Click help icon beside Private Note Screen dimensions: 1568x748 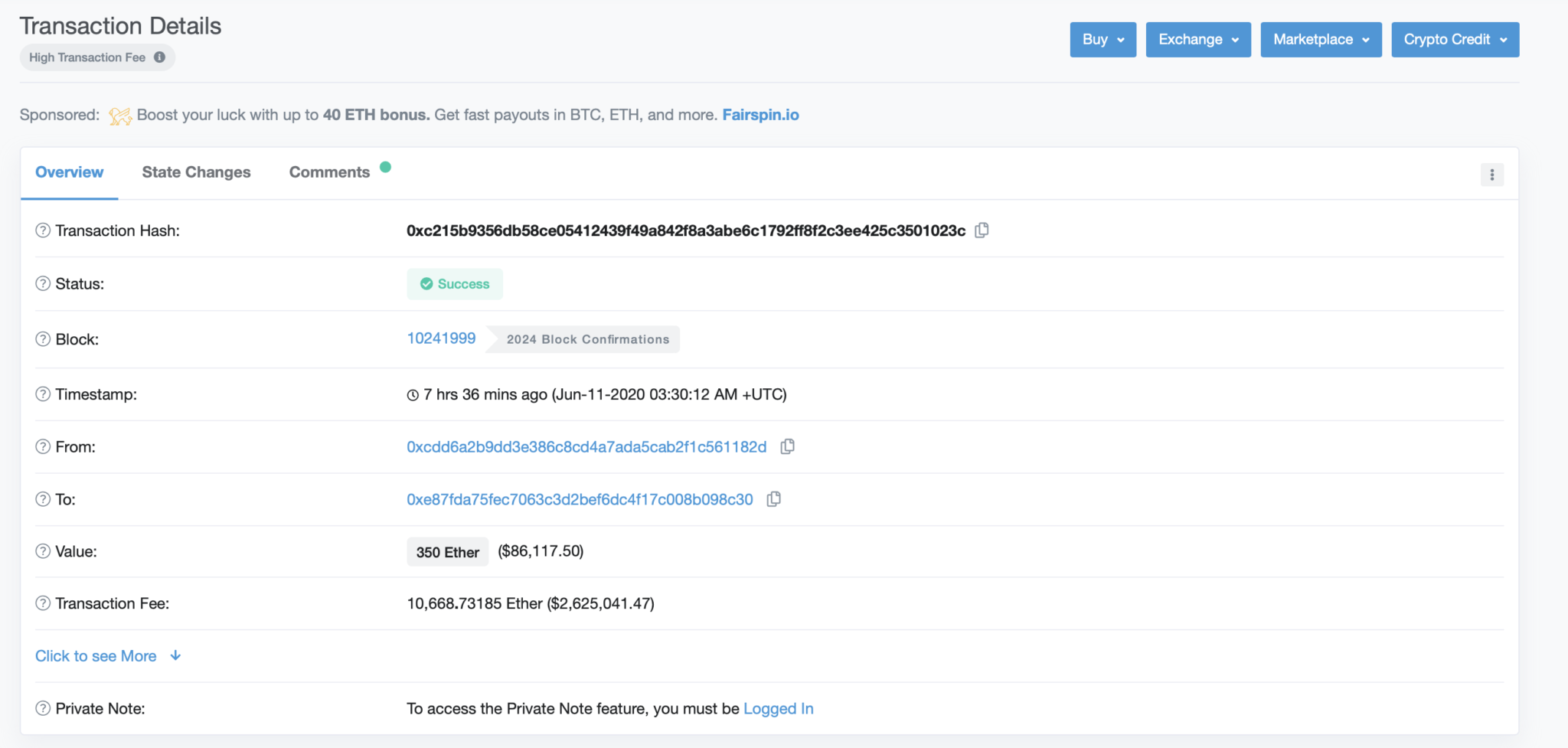click(x=43, y=708)
